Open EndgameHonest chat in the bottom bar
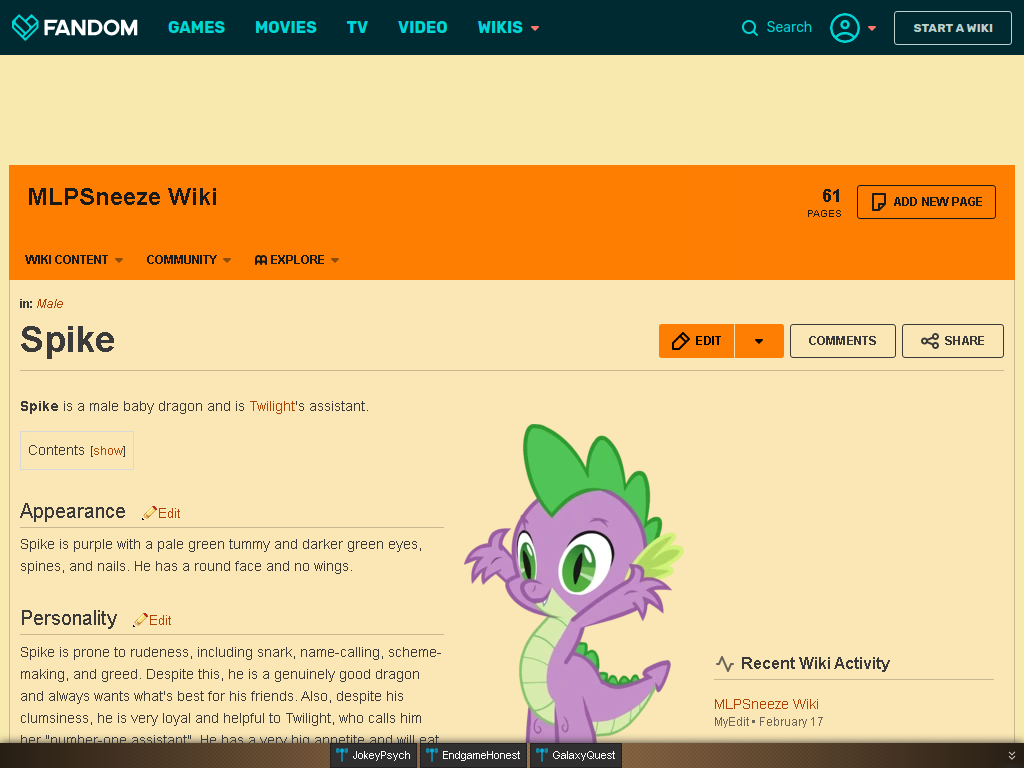The width and height of the screenshot is (1024, 768). pos(474,756)
